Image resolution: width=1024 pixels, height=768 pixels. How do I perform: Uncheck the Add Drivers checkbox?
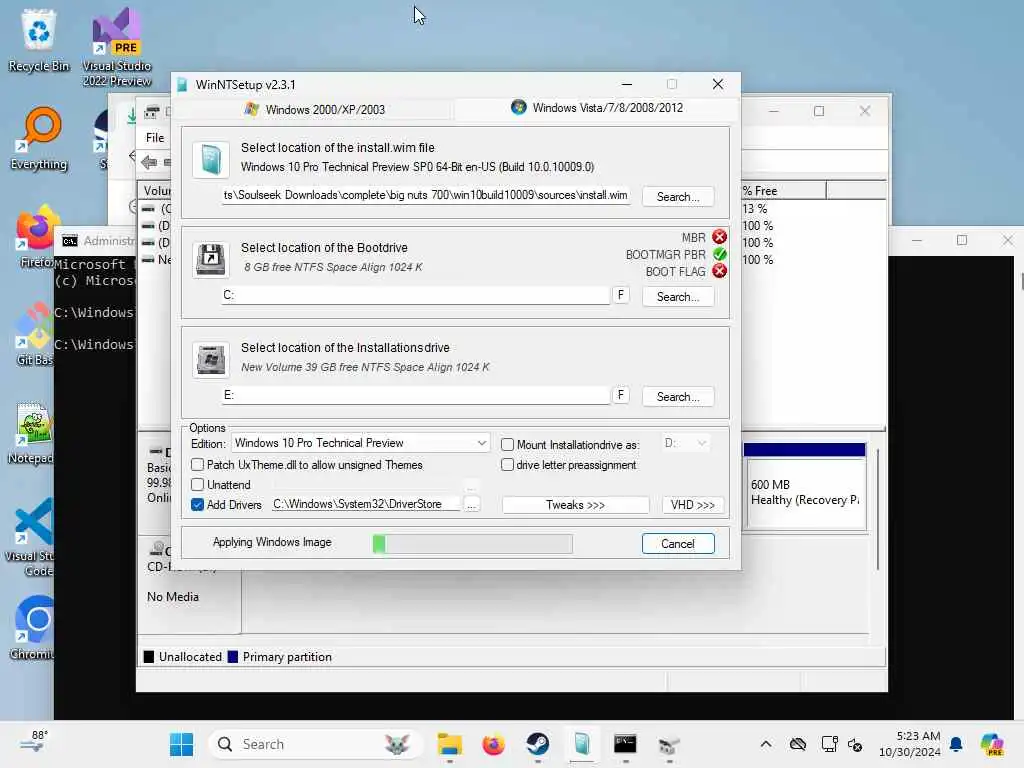[x=197, y=505]
